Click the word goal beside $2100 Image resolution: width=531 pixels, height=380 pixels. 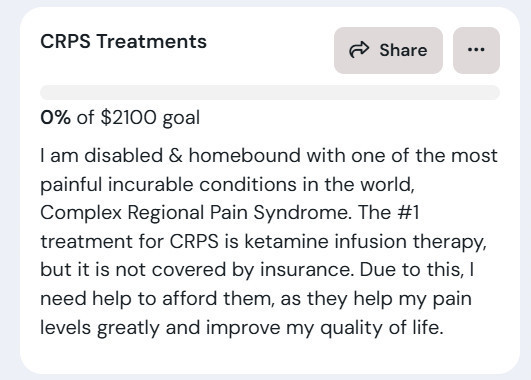pos(181,118)
